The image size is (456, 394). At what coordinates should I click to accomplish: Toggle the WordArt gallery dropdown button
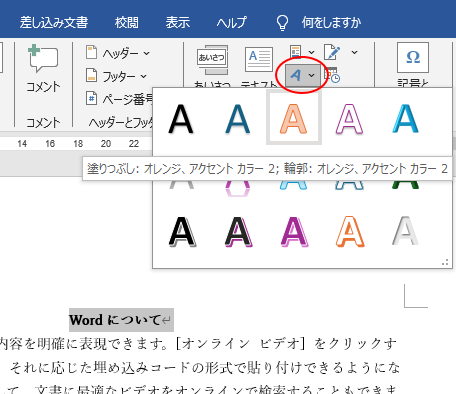click(x=302, y=75)
